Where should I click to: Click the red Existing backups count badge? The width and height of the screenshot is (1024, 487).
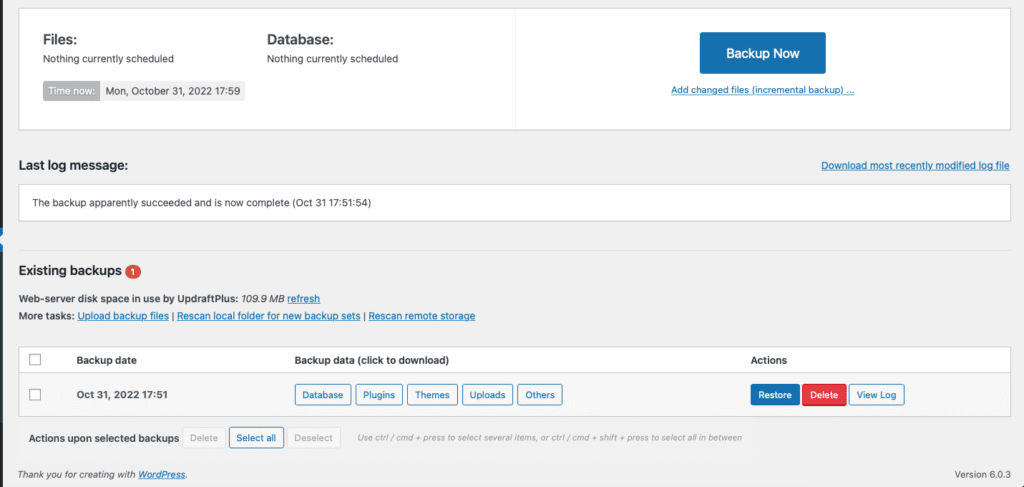(x=133, y=271)
